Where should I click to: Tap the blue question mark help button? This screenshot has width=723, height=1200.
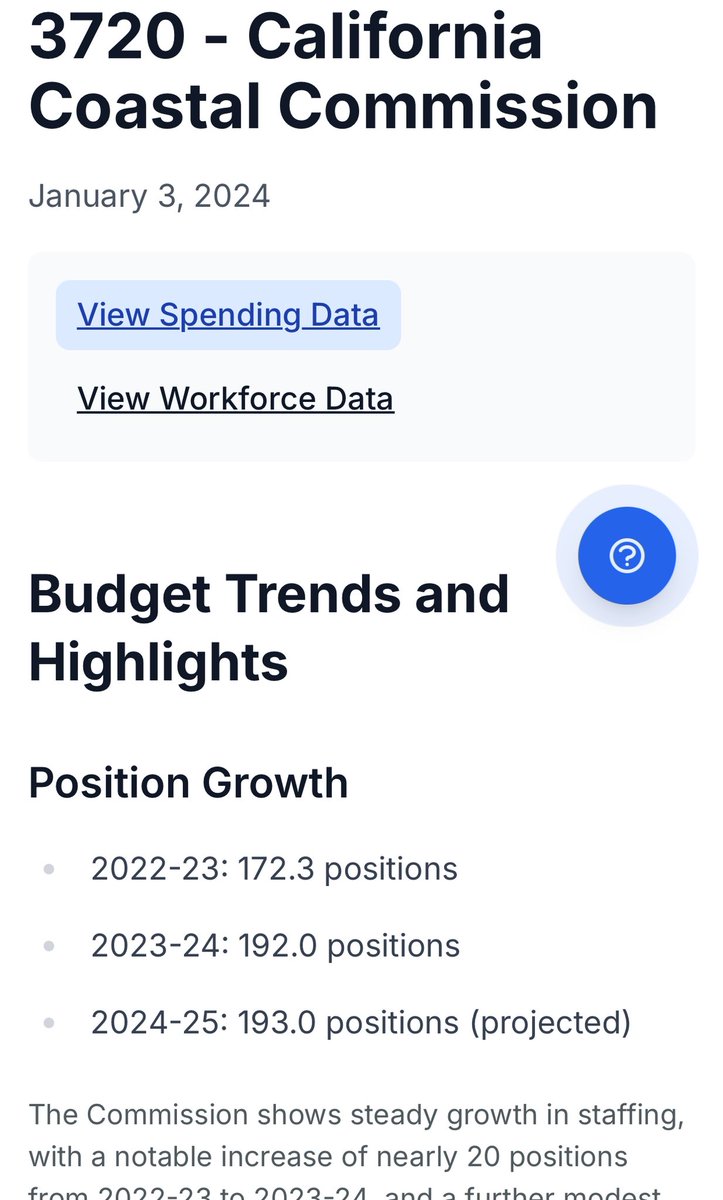pyautogui.click(x=627, y=555)
